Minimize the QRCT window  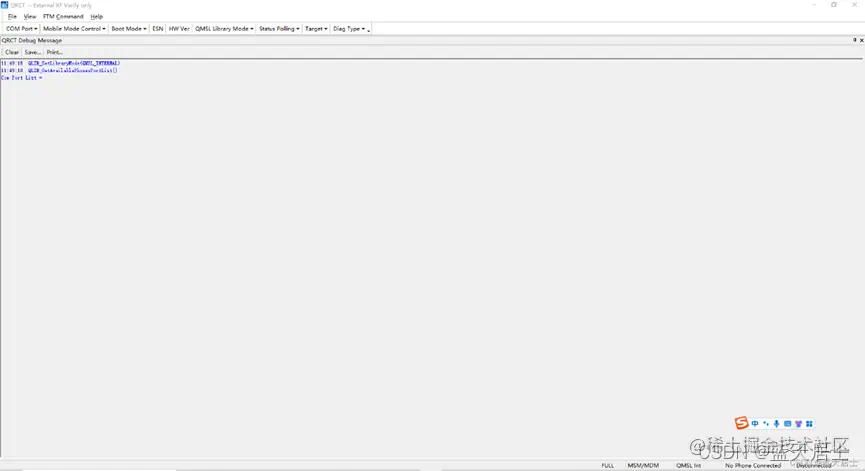814,4
